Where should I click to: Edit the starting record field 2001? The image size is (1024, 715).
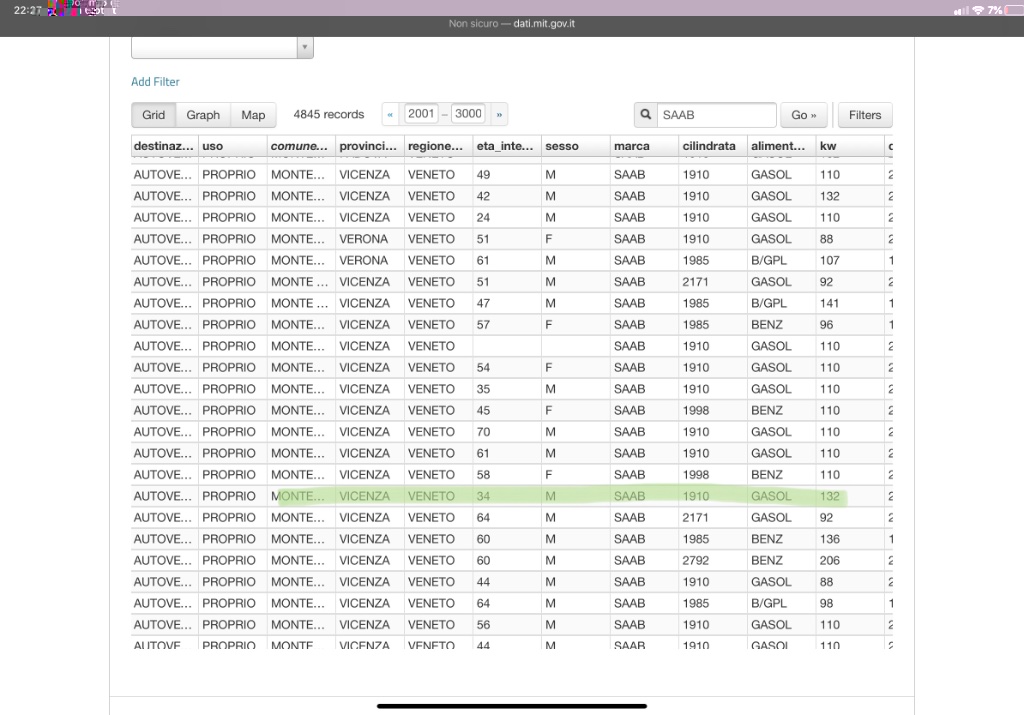coord(421,114)
